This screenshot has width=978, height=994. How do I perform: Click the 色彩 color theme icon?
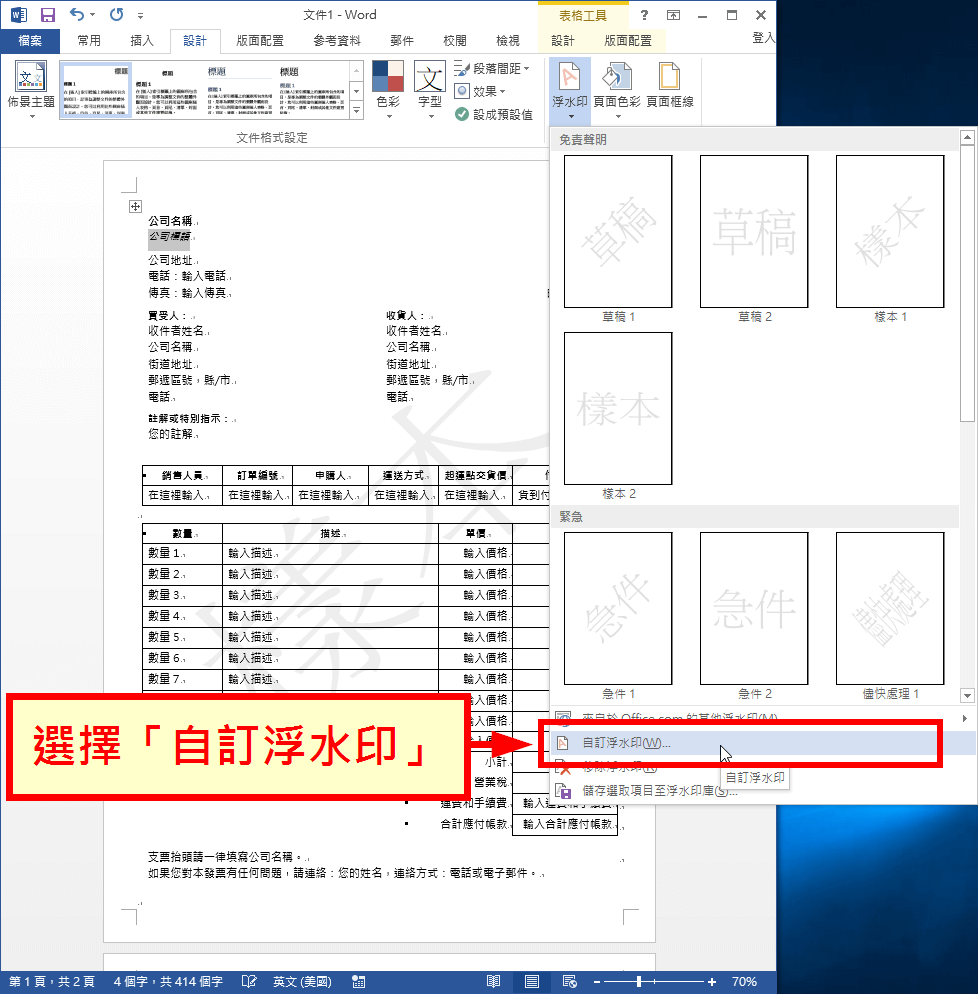point(387,90)
